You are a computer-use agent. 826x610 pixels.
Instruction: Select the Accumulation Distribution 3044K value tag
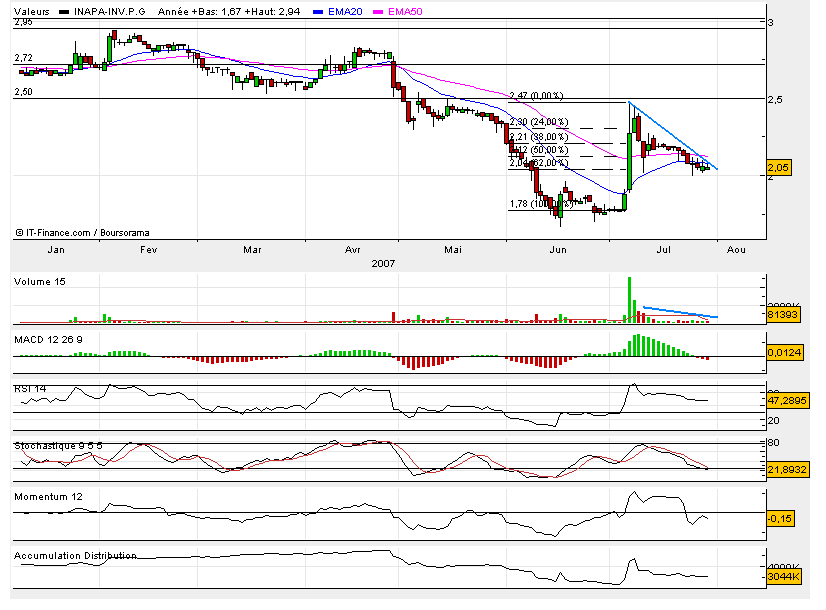(784, 577)
